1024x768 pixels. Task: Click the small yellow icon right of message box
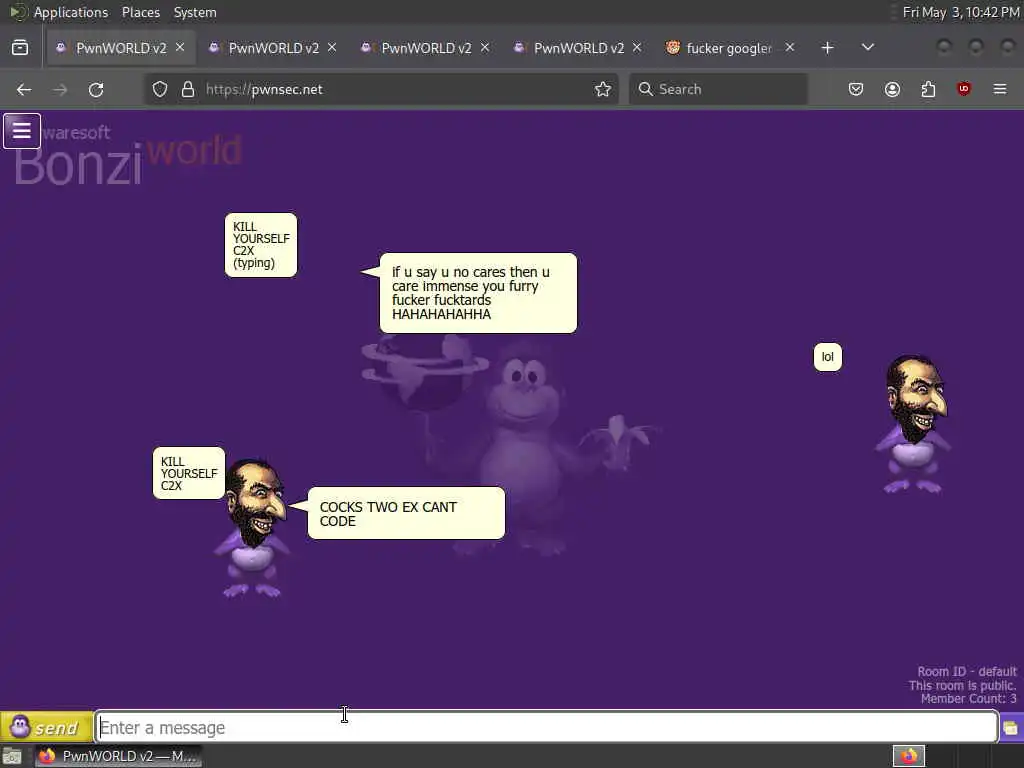(x=1010, y=728)
